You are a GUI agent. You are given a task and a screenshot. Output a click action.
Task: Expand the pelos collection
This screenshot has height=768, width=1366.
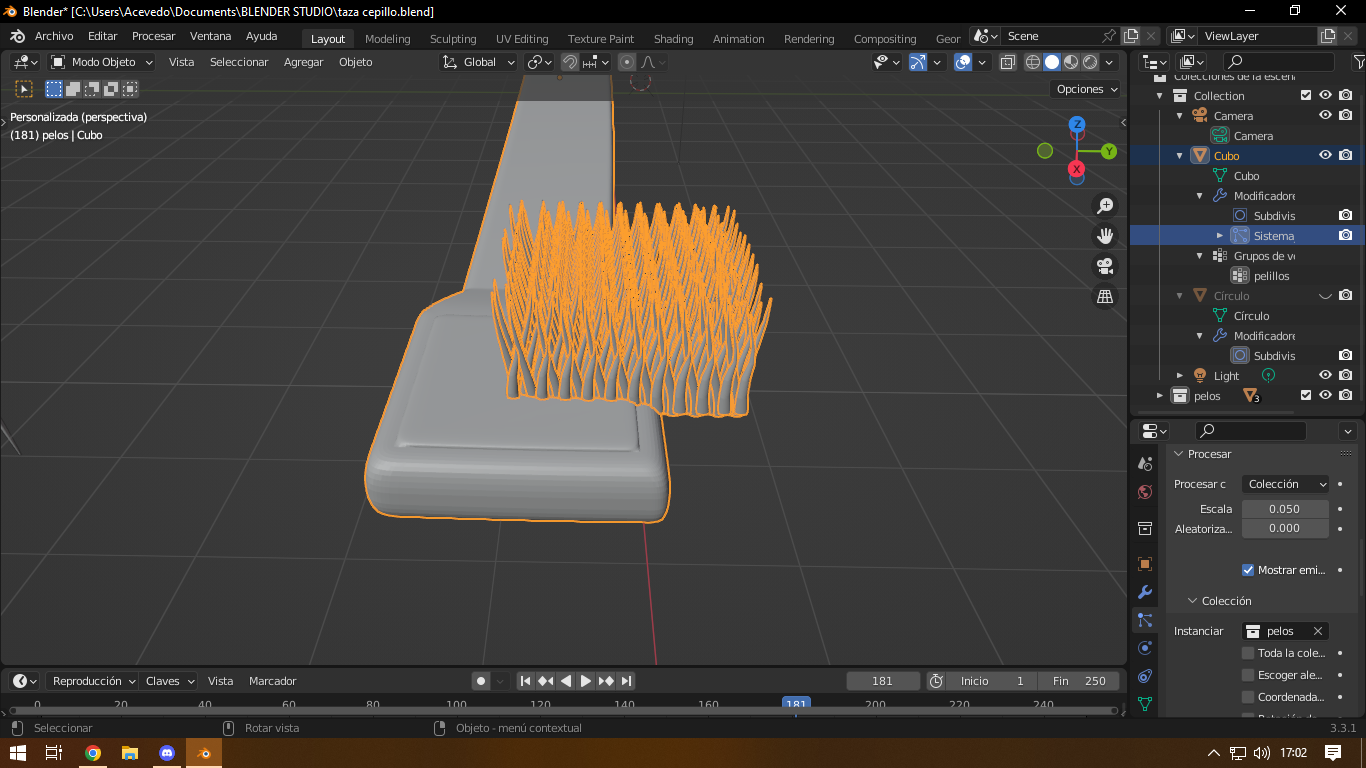(1160, 396)
